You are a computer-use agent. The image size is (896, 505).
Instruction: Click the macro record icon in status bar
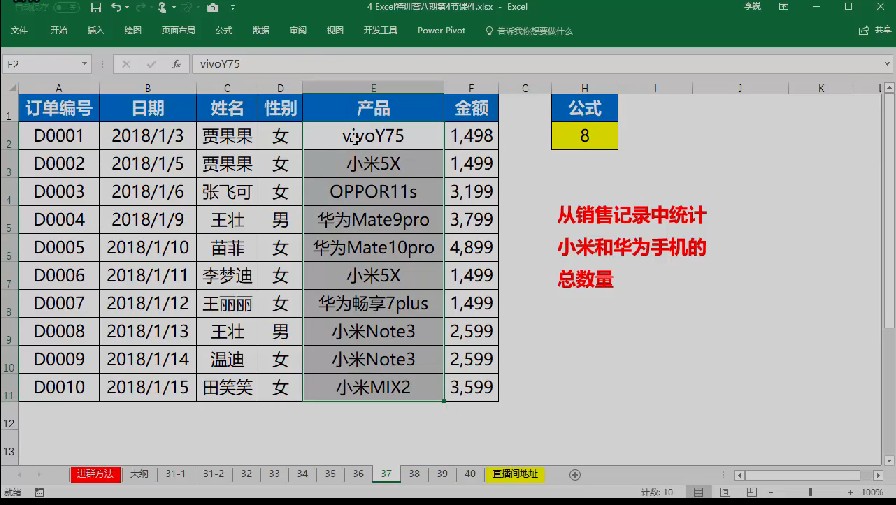click(x=39, y=492)
